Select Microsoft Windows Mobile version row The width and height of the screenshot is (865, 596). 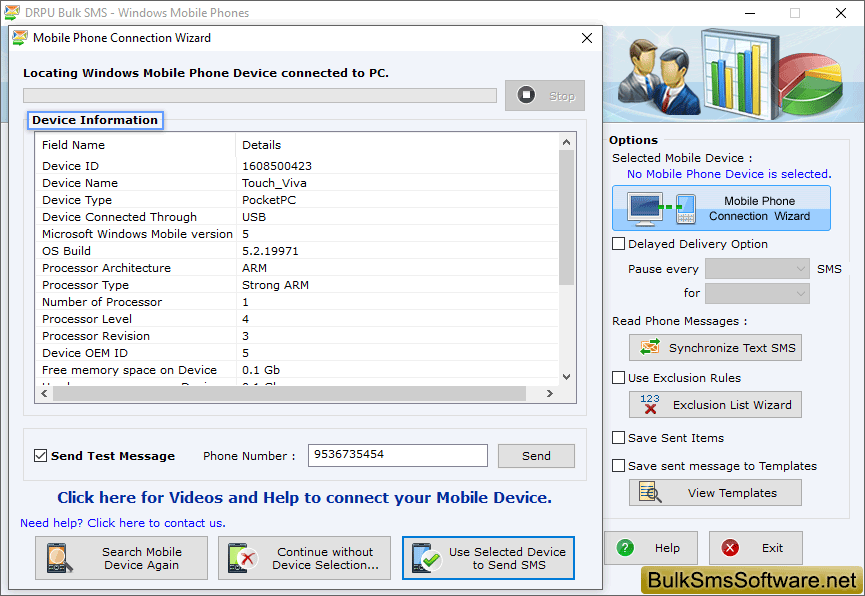click(x=298, y=234)
